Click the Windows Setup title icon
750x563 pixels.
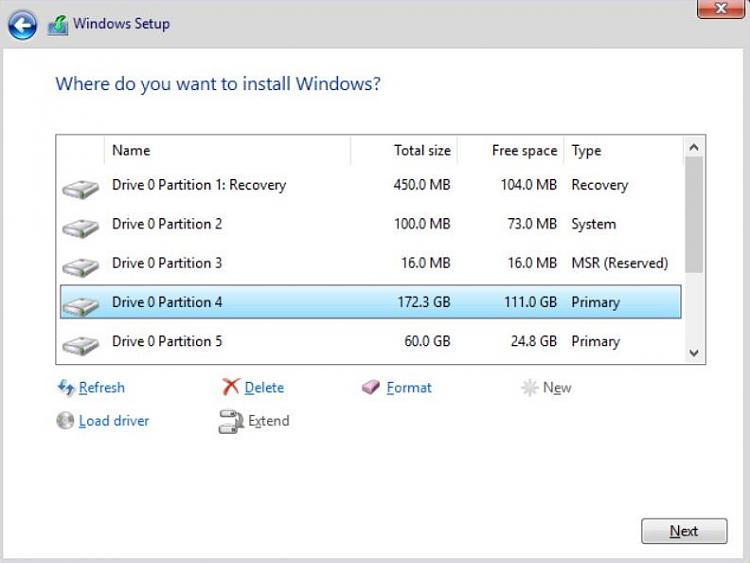(x=58, y=25)
